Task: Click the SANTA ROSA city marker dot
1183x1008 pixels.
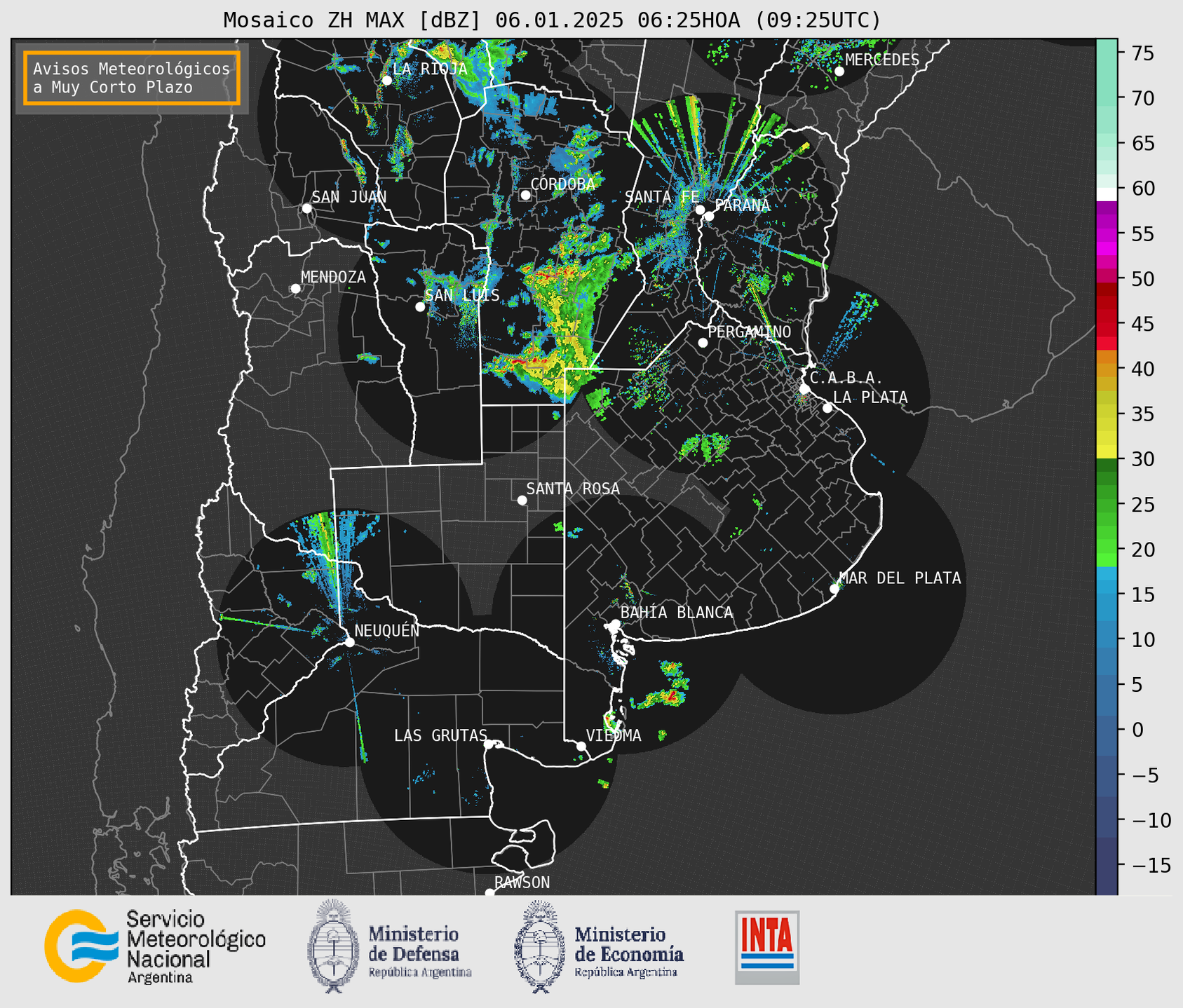Action: tap(522, 500)
